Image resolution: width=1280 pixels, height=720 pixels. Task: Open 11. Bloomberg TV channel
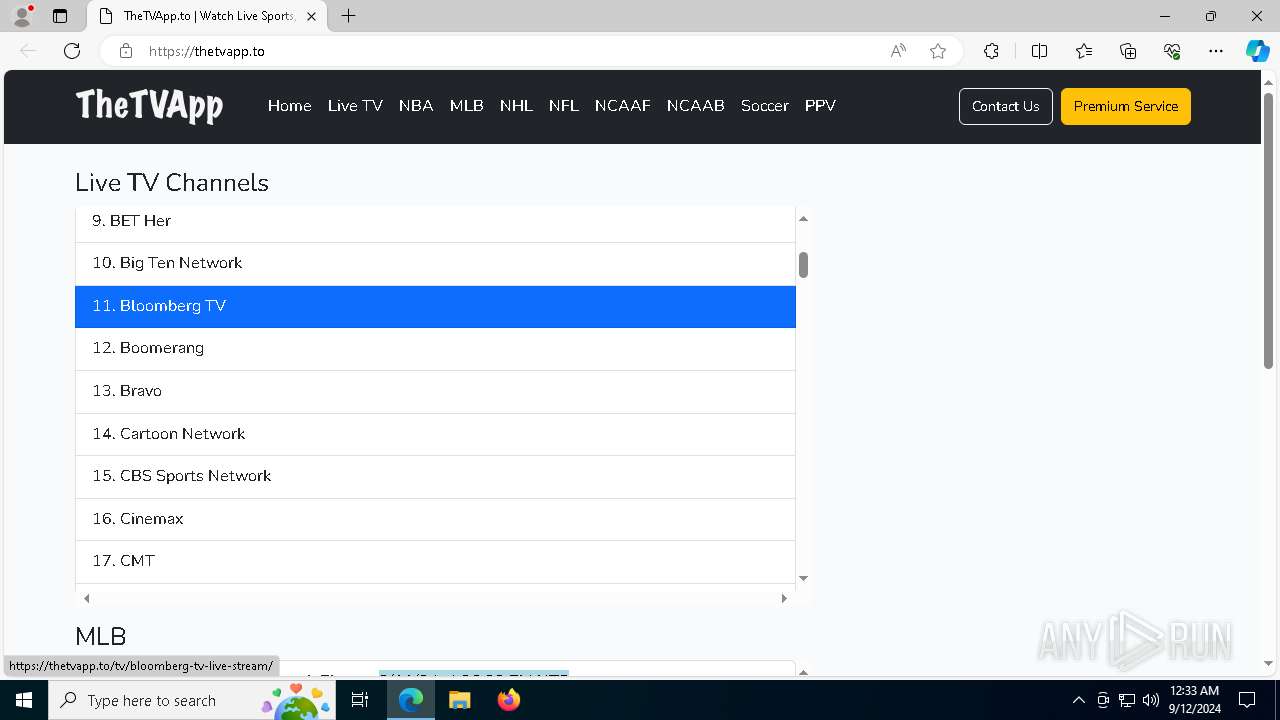435,306
